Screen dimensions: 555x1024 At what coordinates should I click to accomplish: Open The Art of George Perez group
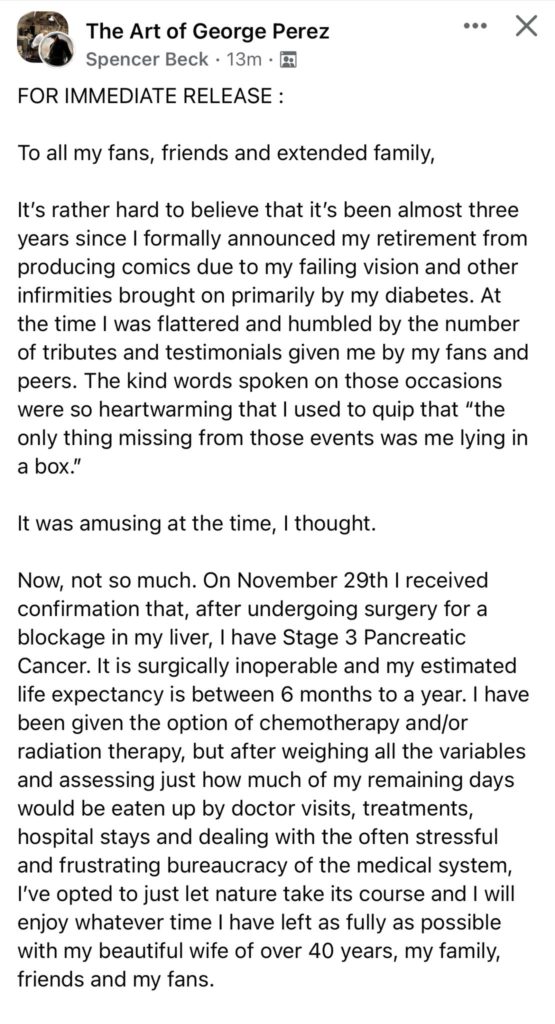208,31
